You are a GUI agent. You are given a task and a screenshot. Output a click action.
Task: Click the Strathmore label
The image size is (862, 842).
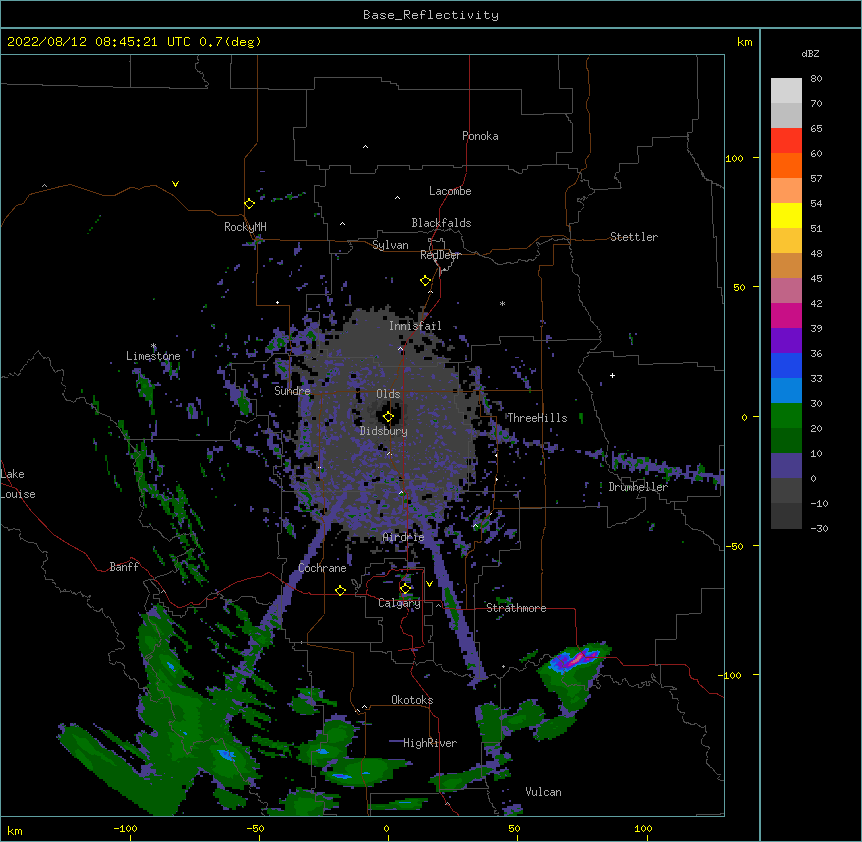coord(516,608)
